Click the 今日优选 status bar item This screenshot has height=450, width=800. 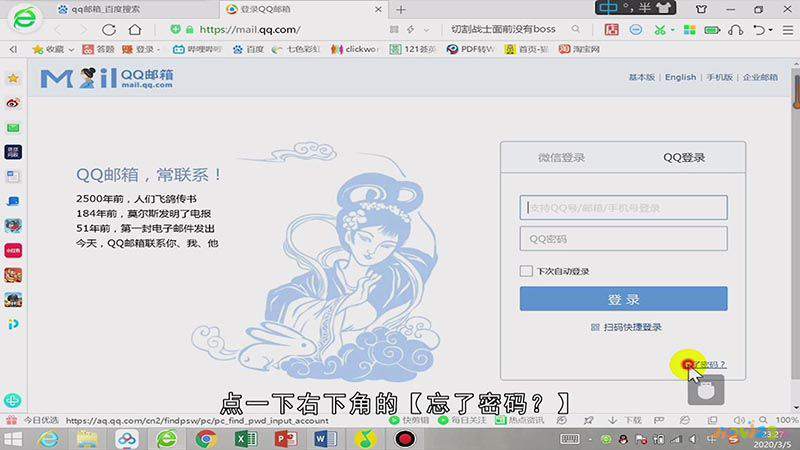pos(34,420)
